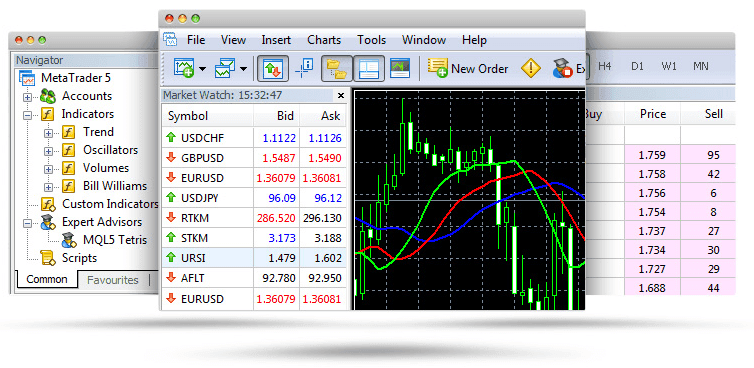This screenshot has width=754, height=368.
Task: Close the Market Watch panel
Action: (x=341, y=95)
